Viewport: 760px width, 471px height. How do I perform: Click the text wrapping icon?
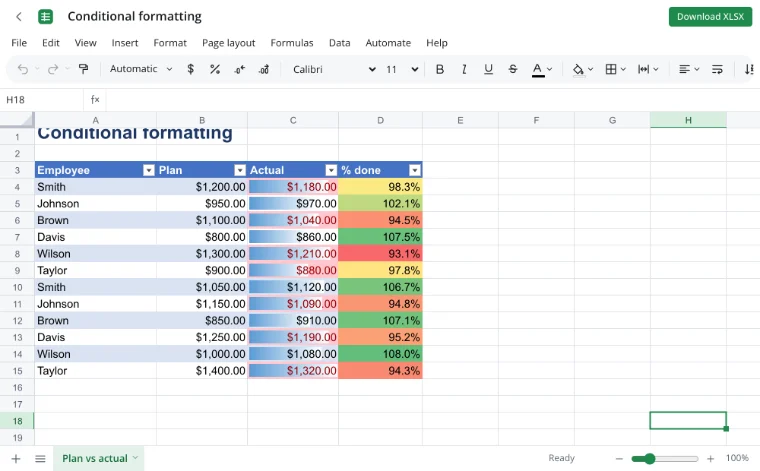pyautogui.click(x=717, y=69)
